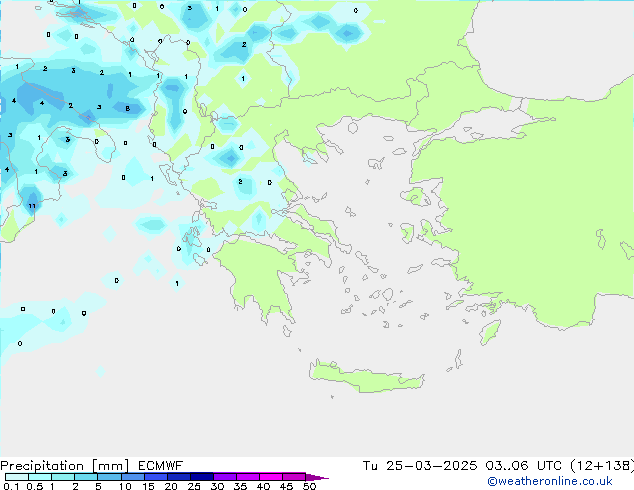Click the '20' legend scale label
The width and height of the screenshot is (634, 490).
[x=171, y=486]
